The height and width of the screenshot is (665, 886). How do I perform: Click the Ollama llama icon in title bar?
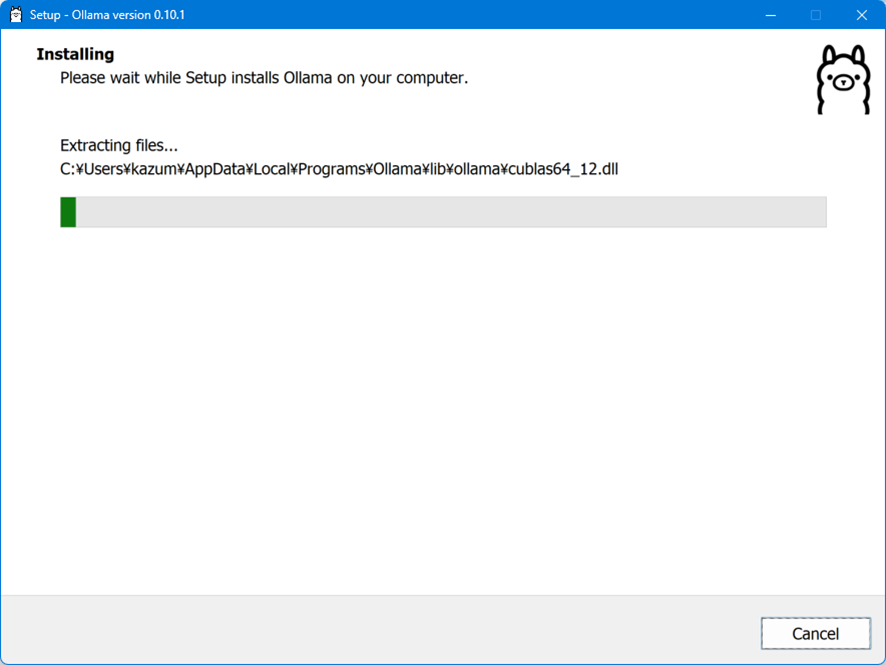[16, 15]
